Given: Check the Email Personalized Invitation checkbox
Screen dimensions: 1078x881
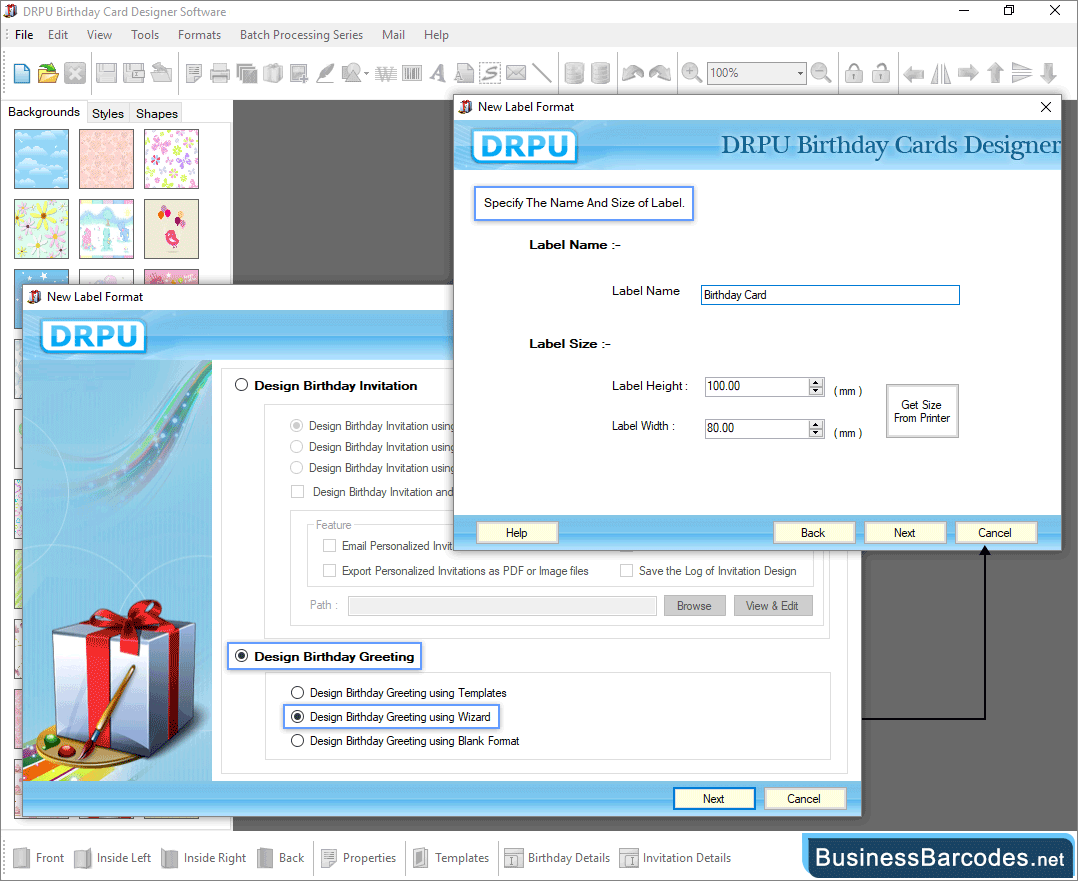Looking at the screenshot, I should coord(329,545).
